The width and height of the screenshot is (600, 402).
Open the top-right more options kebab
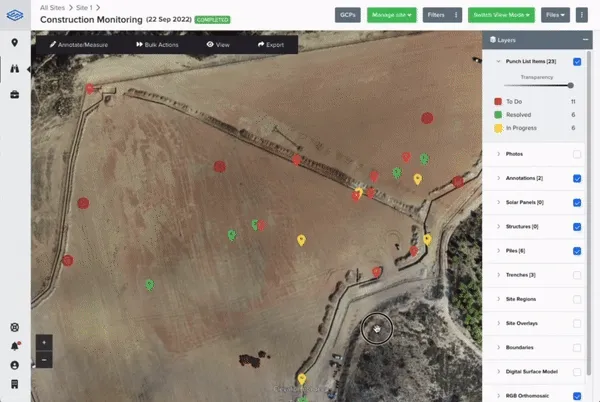click(582, 15)
